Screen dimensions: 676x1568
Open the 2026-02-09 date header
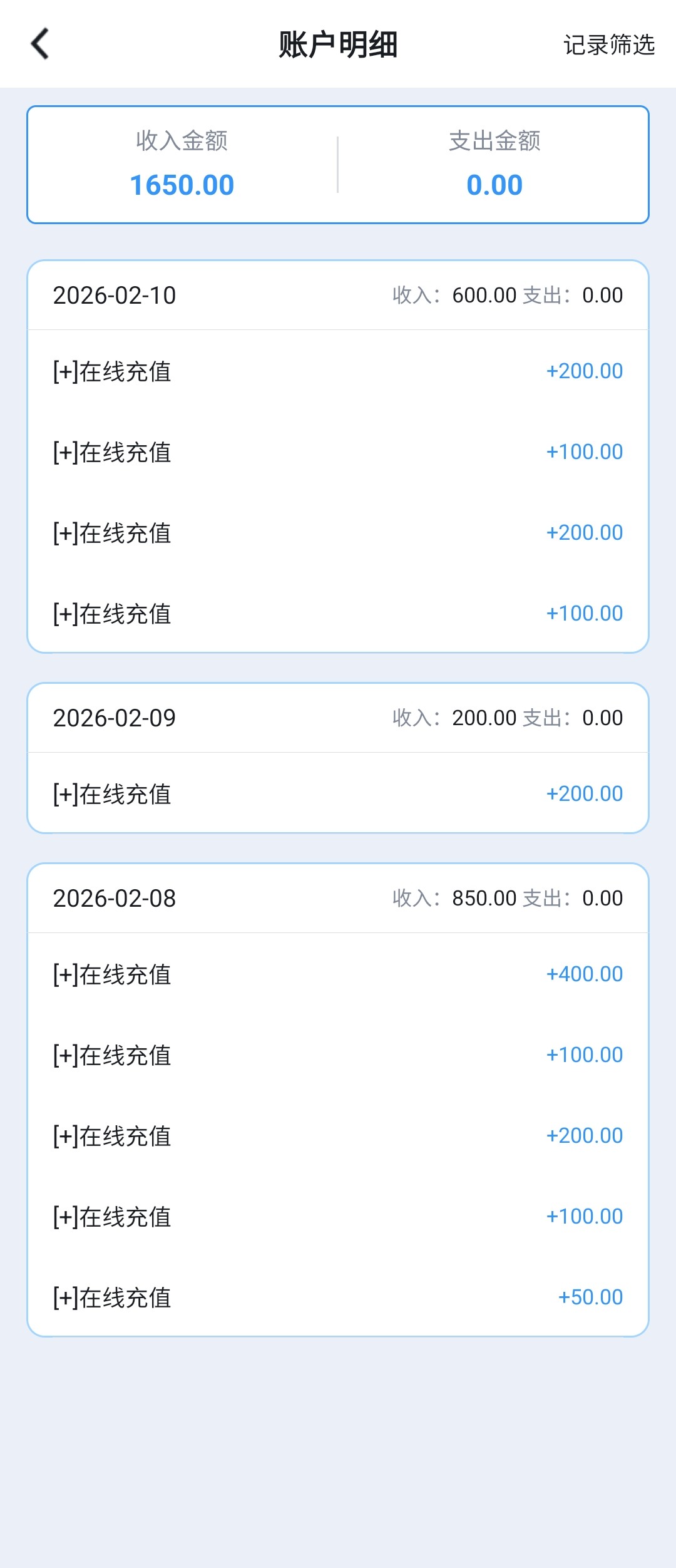(115, 718)
